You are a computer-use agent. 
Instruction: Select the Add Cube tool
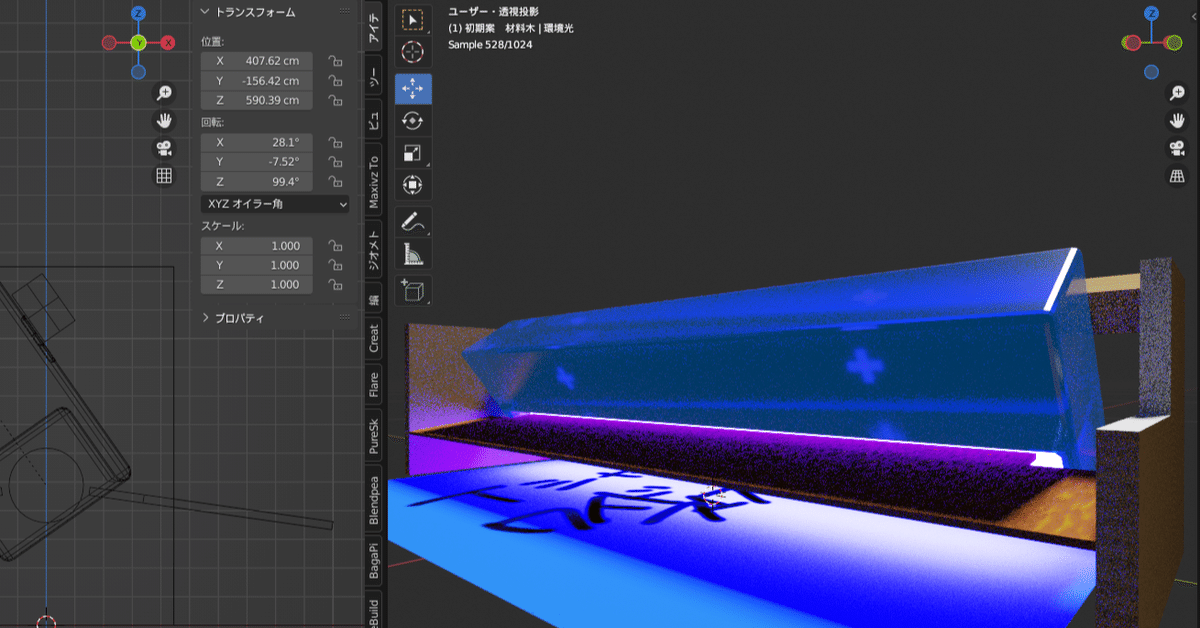(412, 290)
